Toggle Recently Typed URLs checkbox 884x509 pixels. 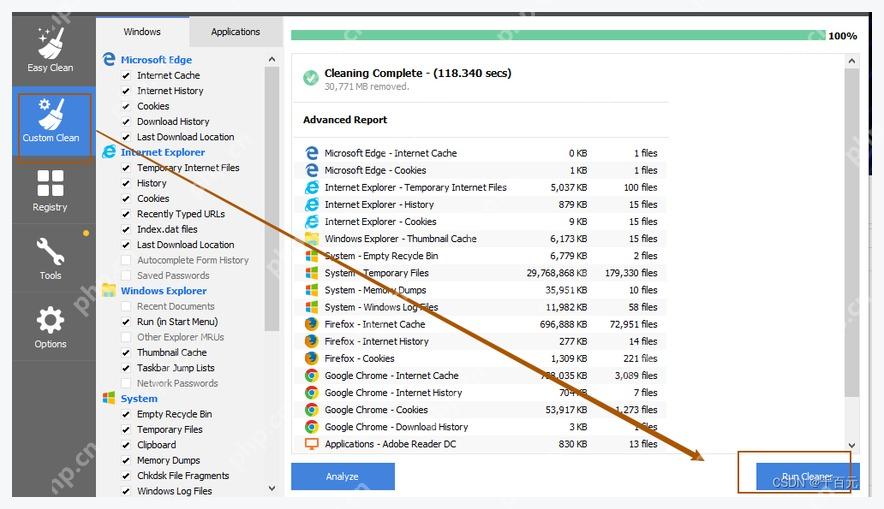click(126, 214)
